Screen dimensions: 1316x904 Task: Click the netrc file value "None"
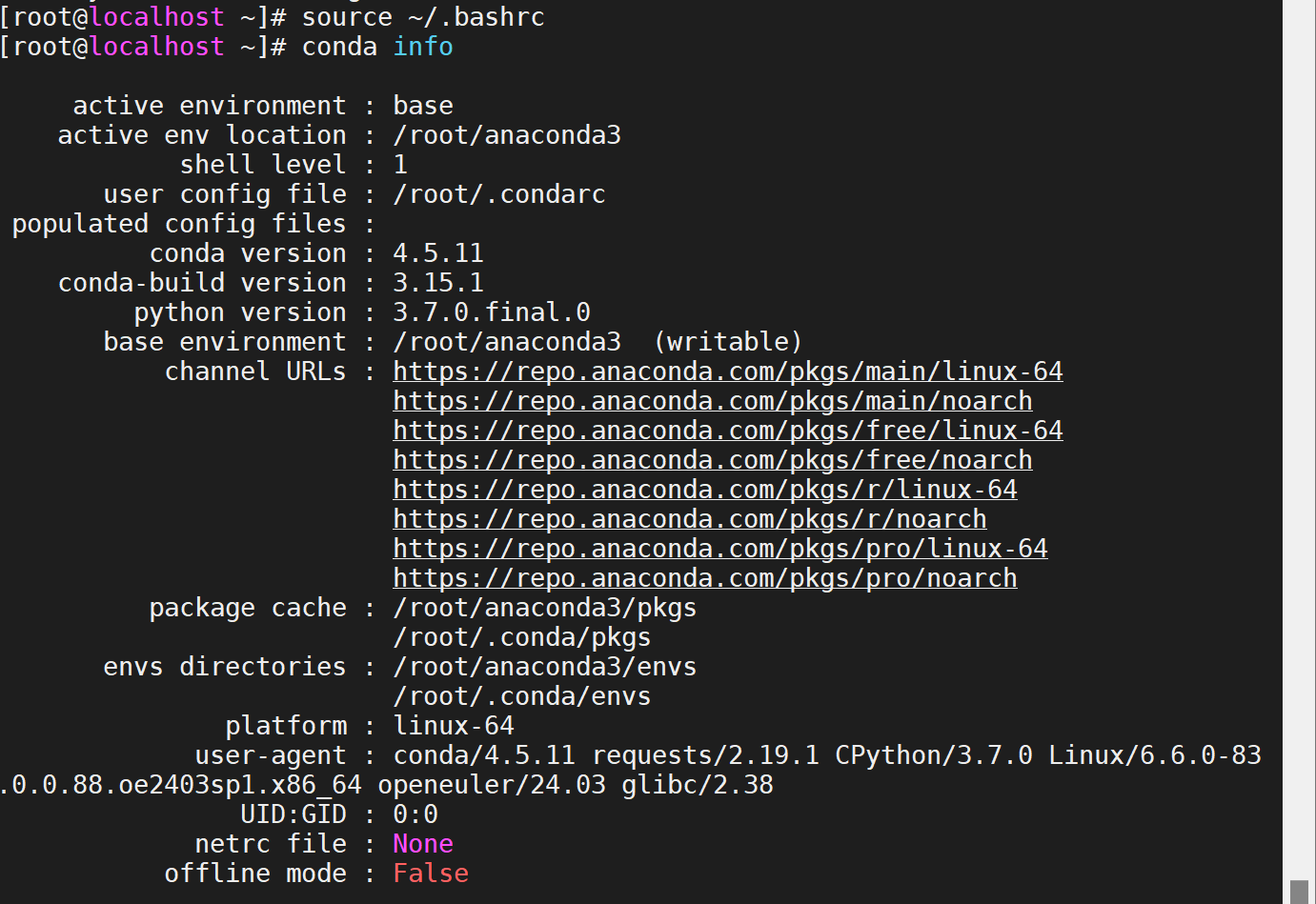click(x=423, y=844)
